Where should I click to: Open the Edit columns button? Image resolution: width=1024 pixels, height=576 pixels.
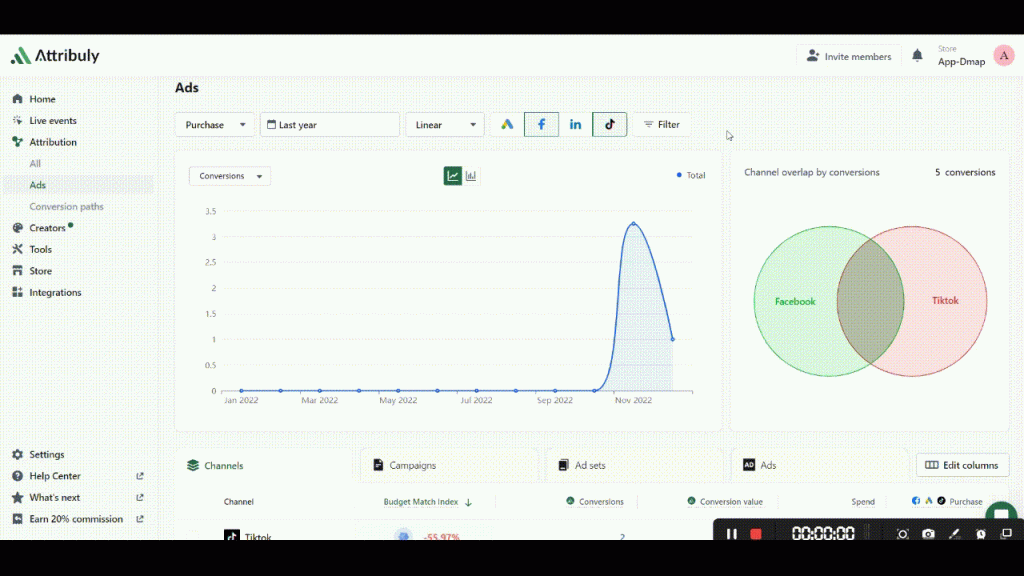tap(962, 465)
